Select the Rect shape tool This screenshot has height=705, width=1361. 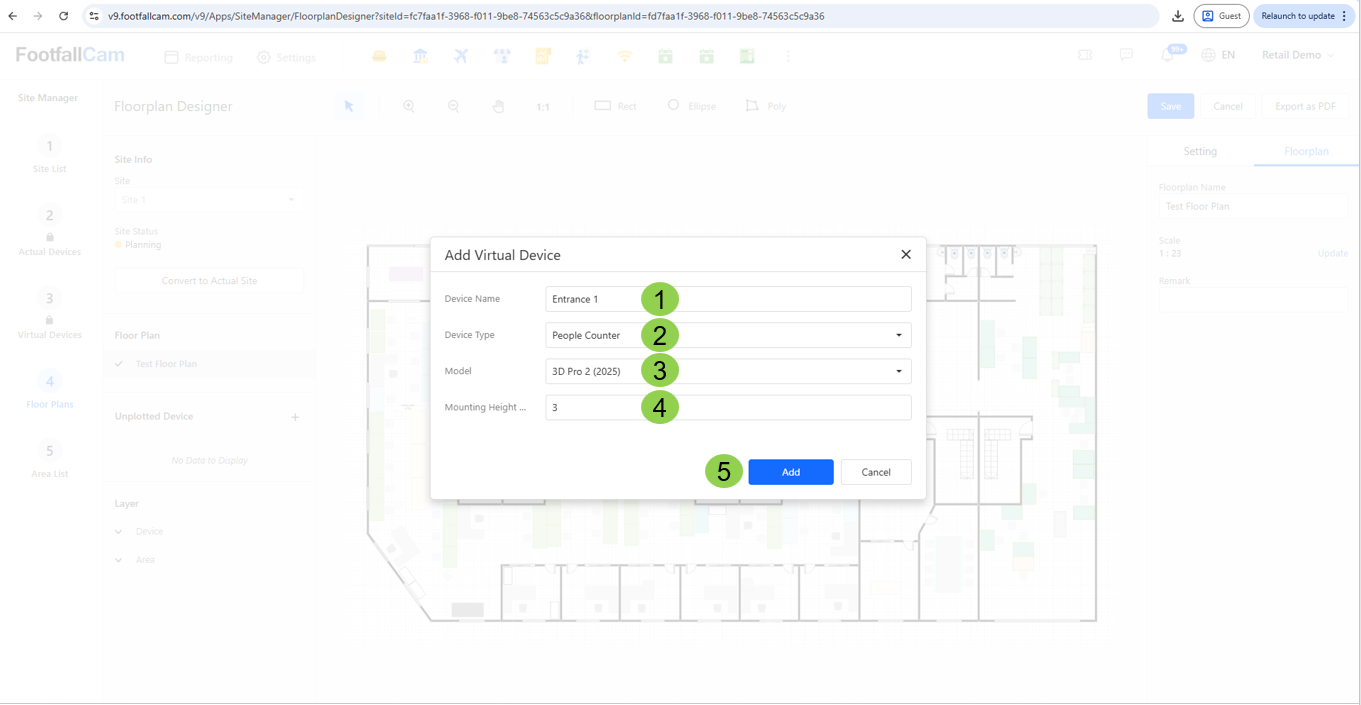click(615, 106)
